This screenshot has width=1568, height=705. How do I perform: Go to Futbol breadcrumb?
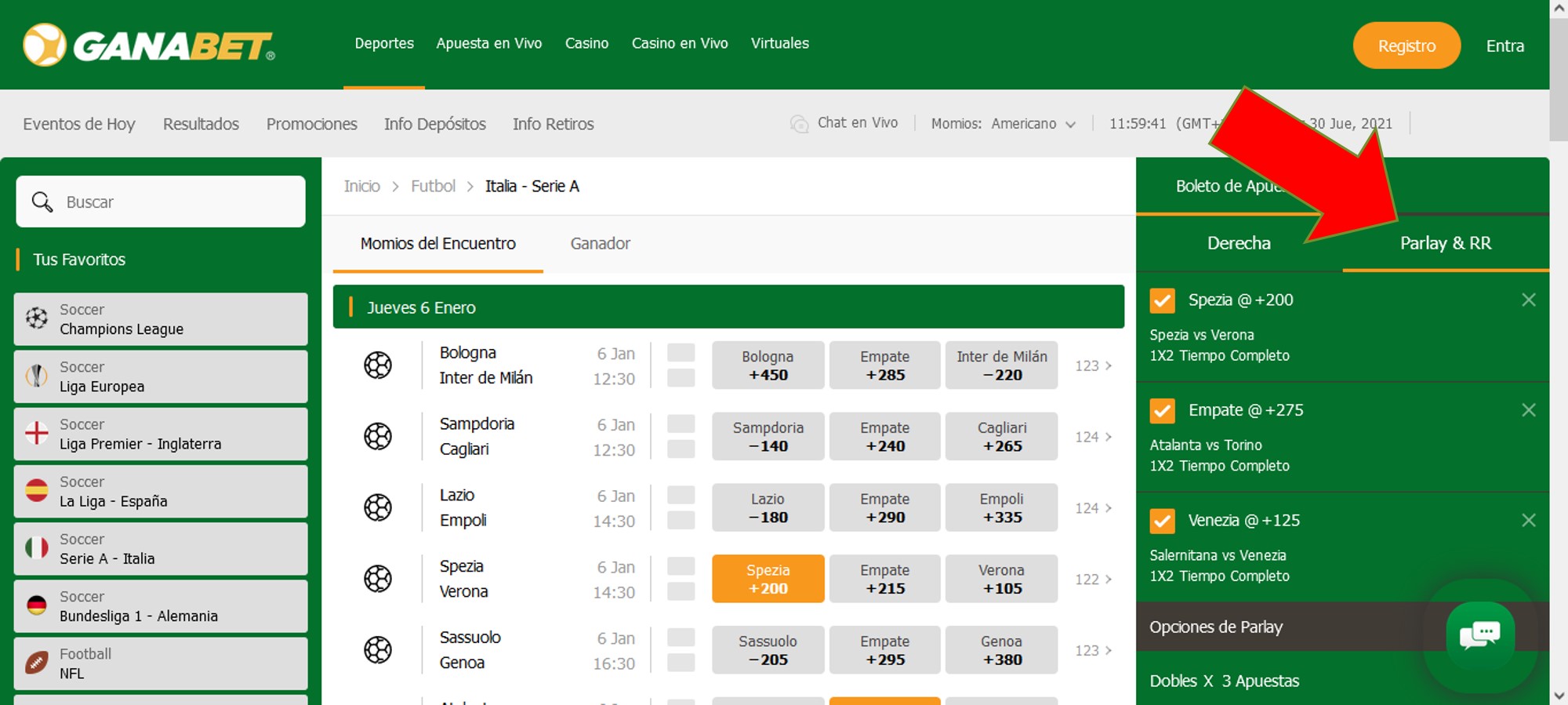point(433,186)
